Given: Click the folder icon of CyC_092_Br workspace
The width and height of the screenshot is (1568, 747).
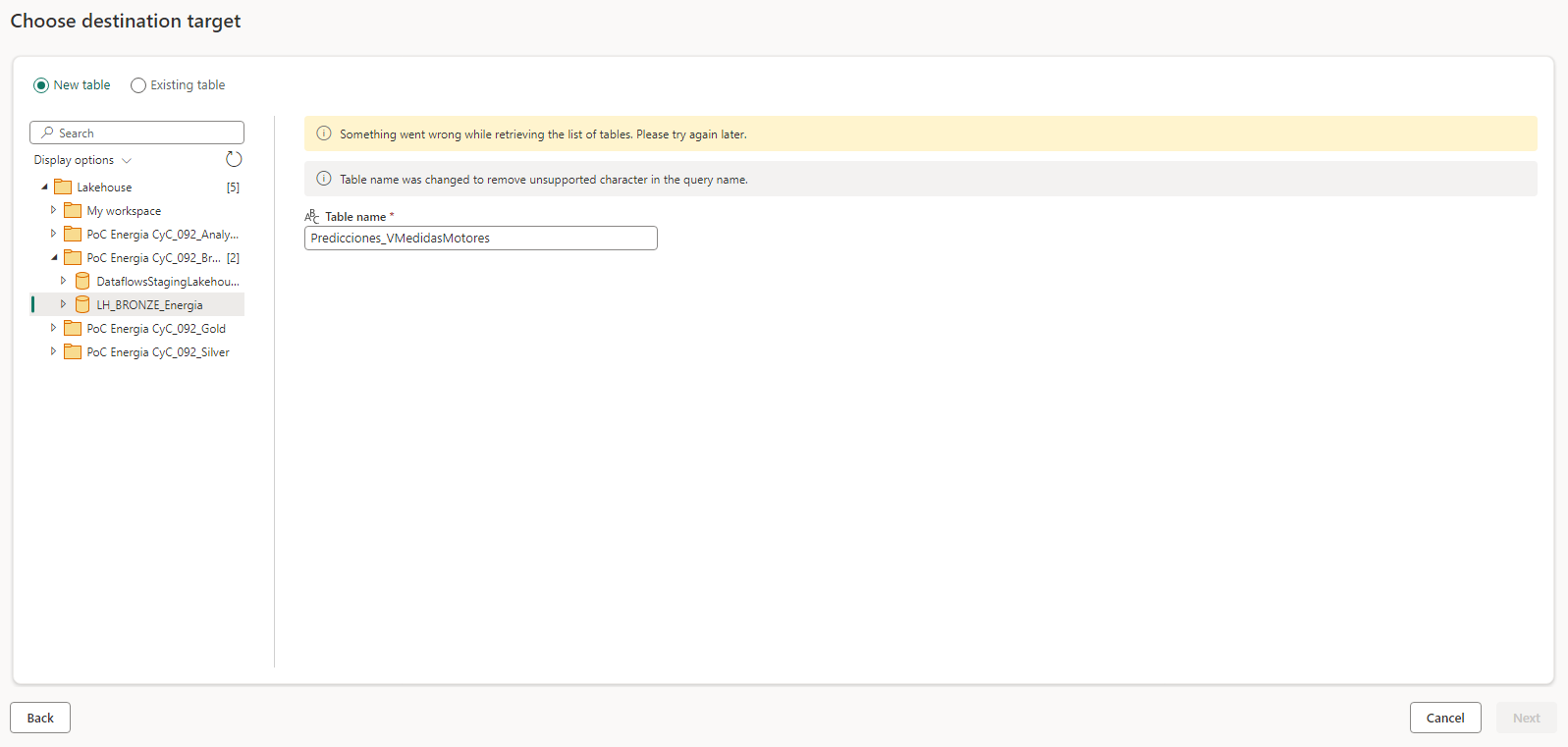Looking at the screenshot, I should [x=73, y=257].
